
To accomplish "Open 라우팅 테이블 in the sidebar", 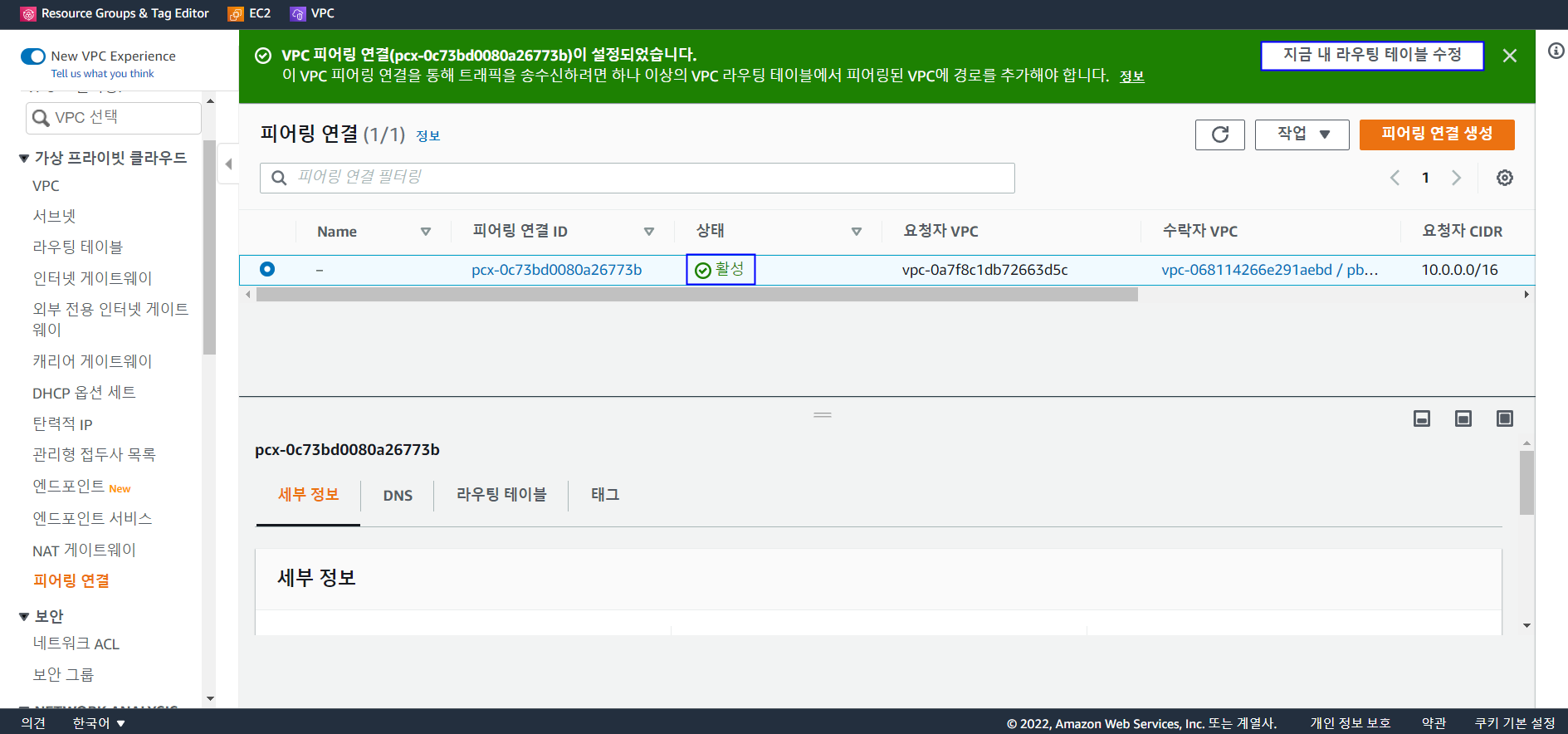I will coord(77,247).
